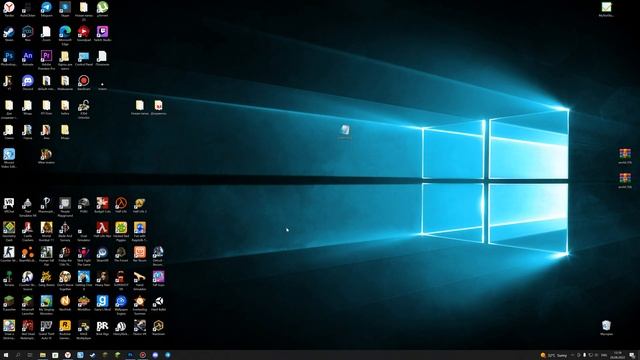The image size is (640, 360).
Task: Select the Bandicam desktop icon
Action: pyautogui.click(x=84, y=81)
